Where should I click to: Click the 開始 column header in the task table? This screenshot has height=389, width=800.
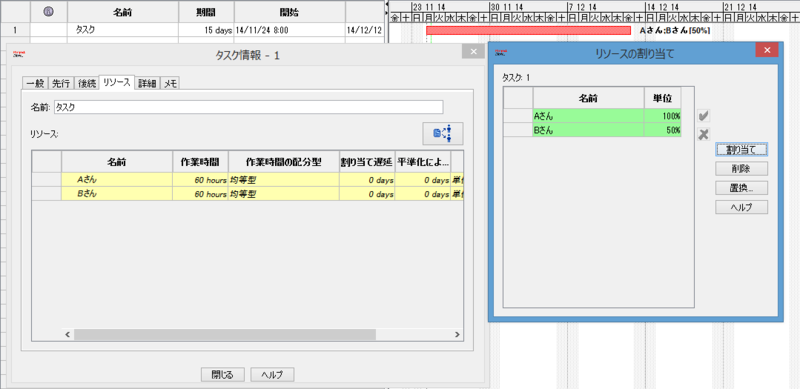[289, 12]
